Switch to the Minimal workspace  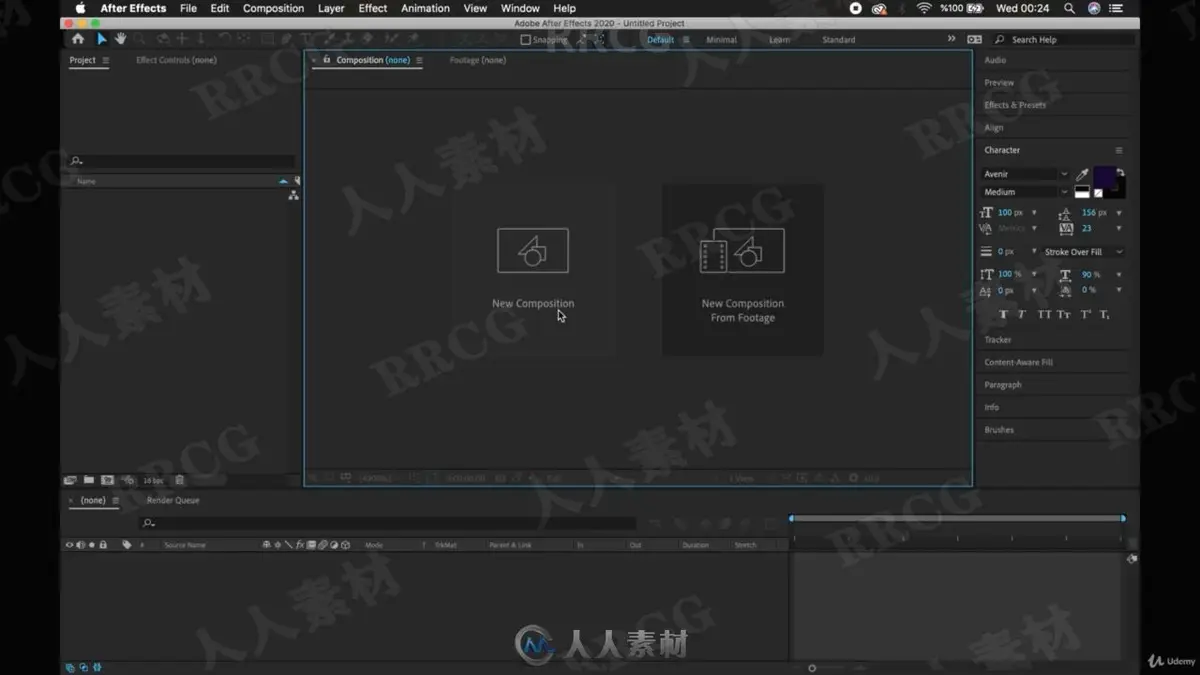pos(721,40)
